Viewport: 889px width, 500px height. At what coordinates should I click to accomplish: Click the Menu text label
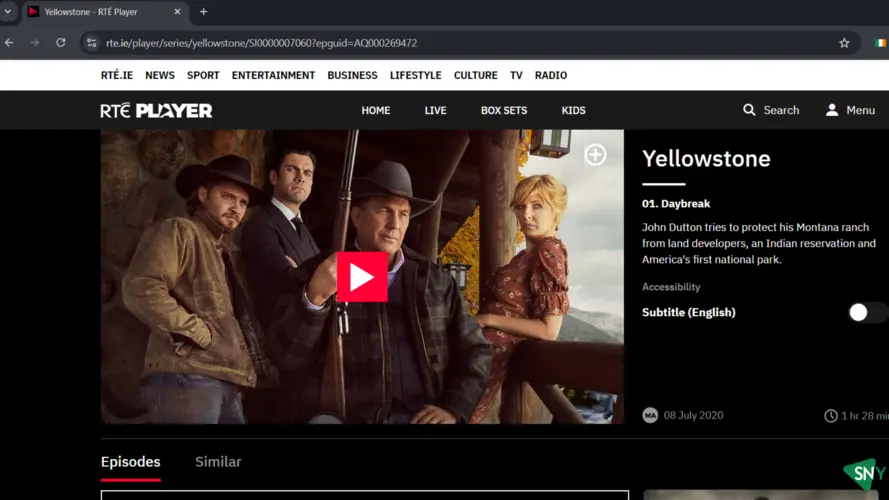[x=860, y=111]
